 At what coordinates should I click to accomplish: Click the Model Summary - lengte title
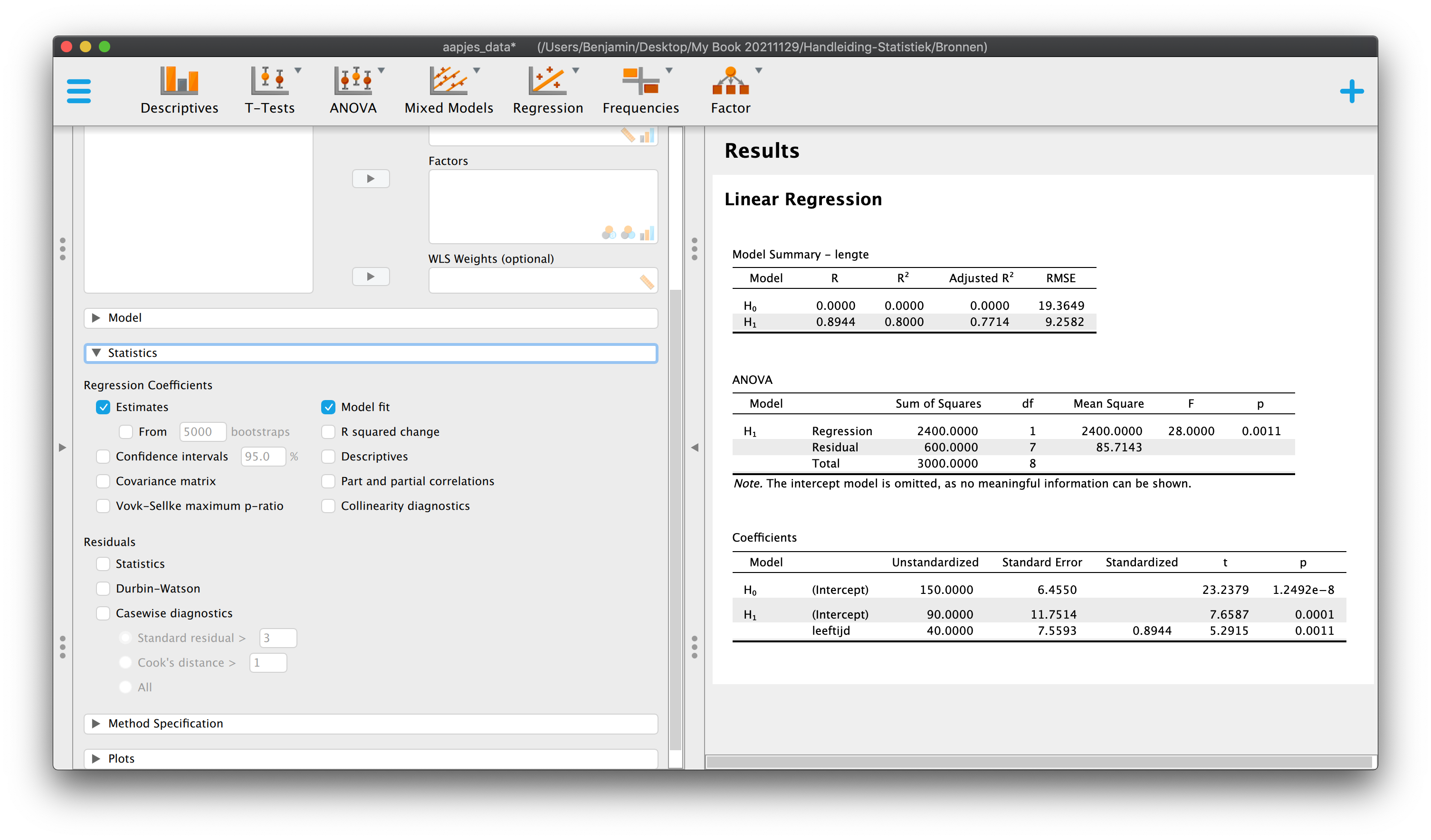[800, 255]
